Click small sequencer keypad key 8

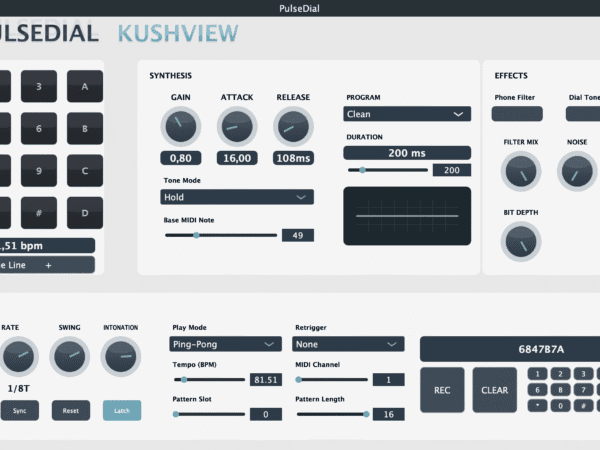tap(560, 390)
